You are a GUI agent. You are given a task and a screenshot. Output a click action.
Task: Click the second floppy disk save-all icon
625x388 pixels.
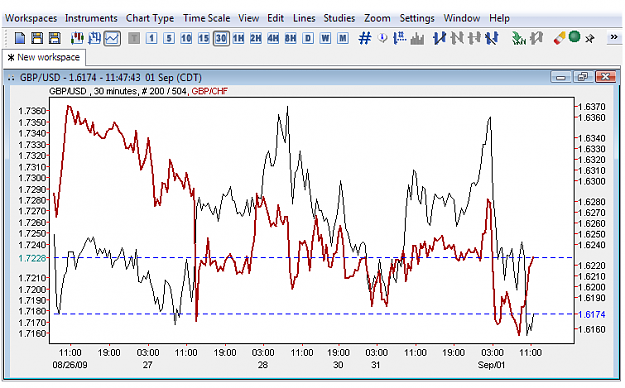pos(54,38)
